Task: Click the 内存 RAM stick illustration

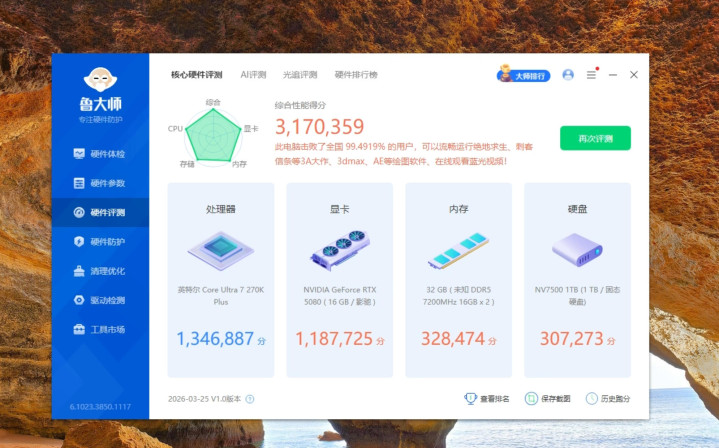Action: 459,251
